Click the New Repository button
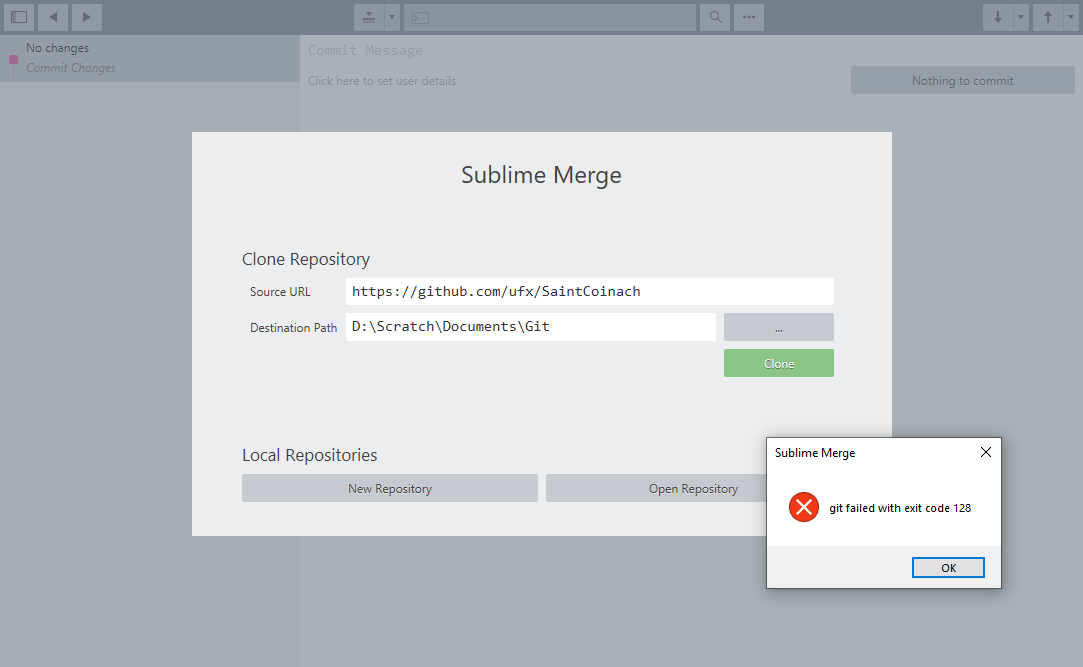Screen dimensions: 1083x667 click(390, 488)
